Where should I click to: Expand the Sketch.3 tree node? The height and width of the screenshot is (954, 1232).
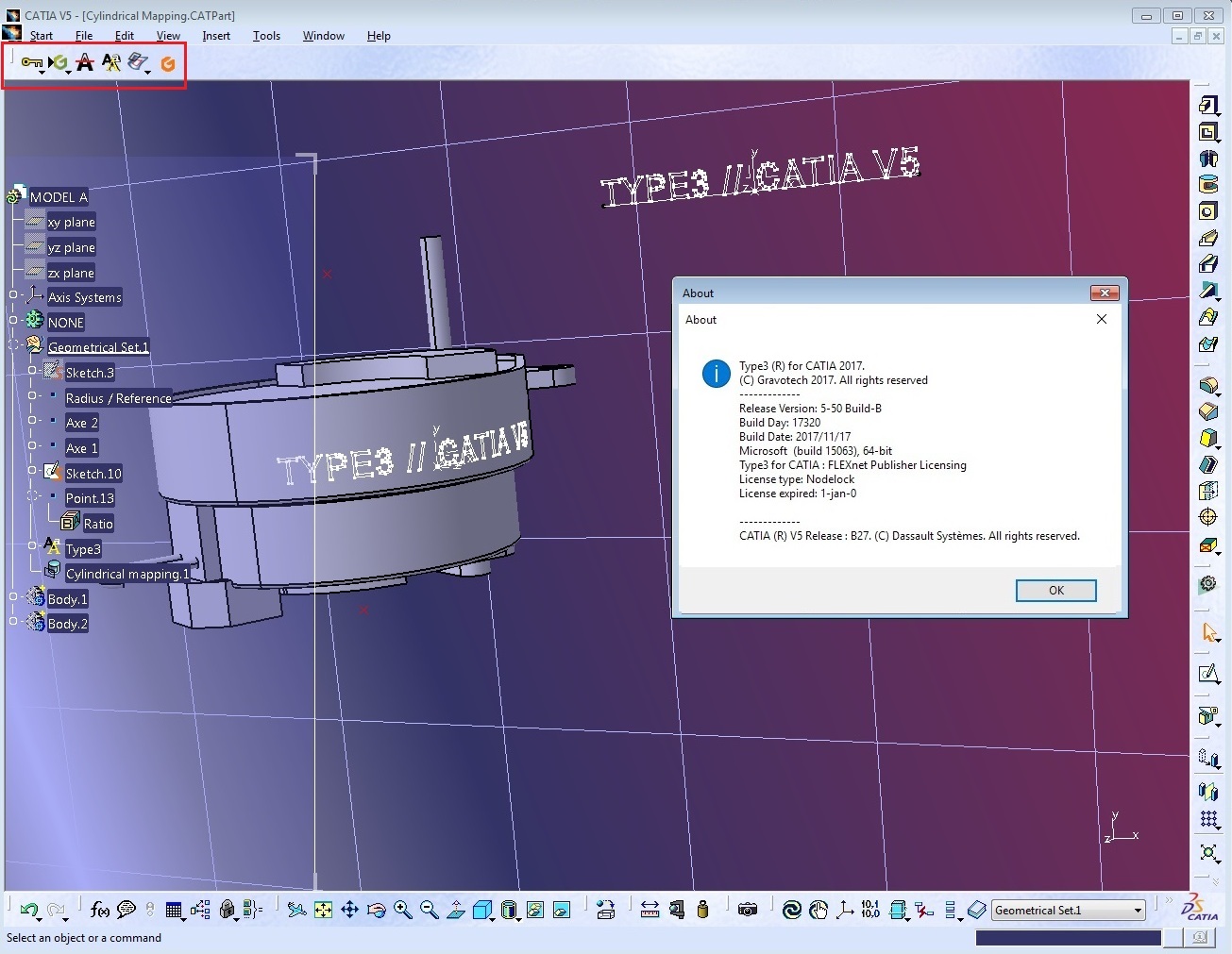pyautogui.click(x=32, y=371)
